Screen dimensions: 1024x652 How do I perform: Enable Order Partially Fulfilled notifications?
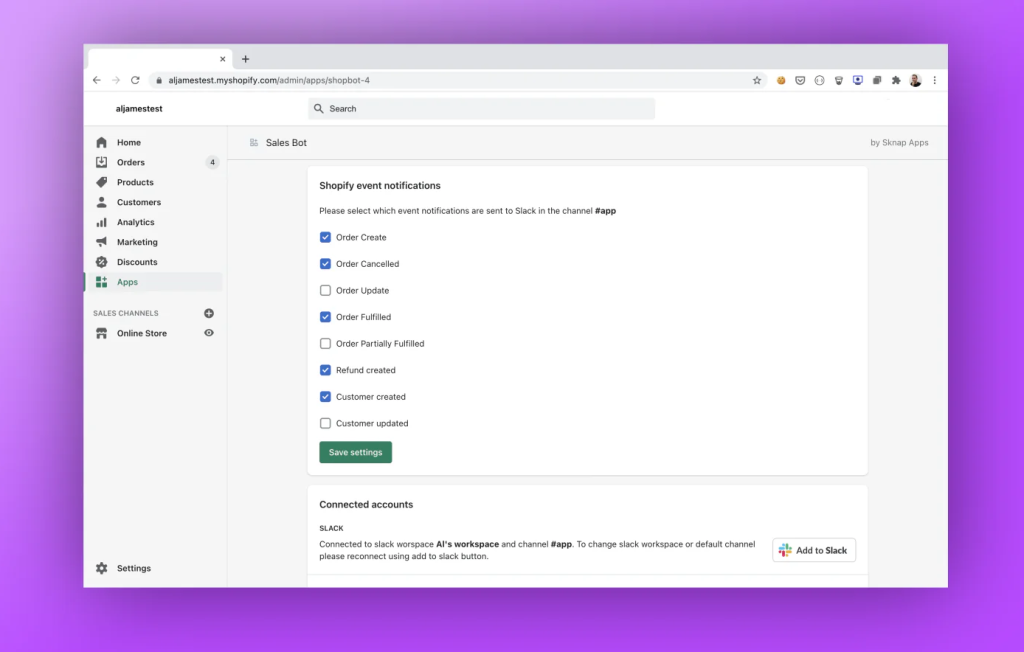point(325,344)
